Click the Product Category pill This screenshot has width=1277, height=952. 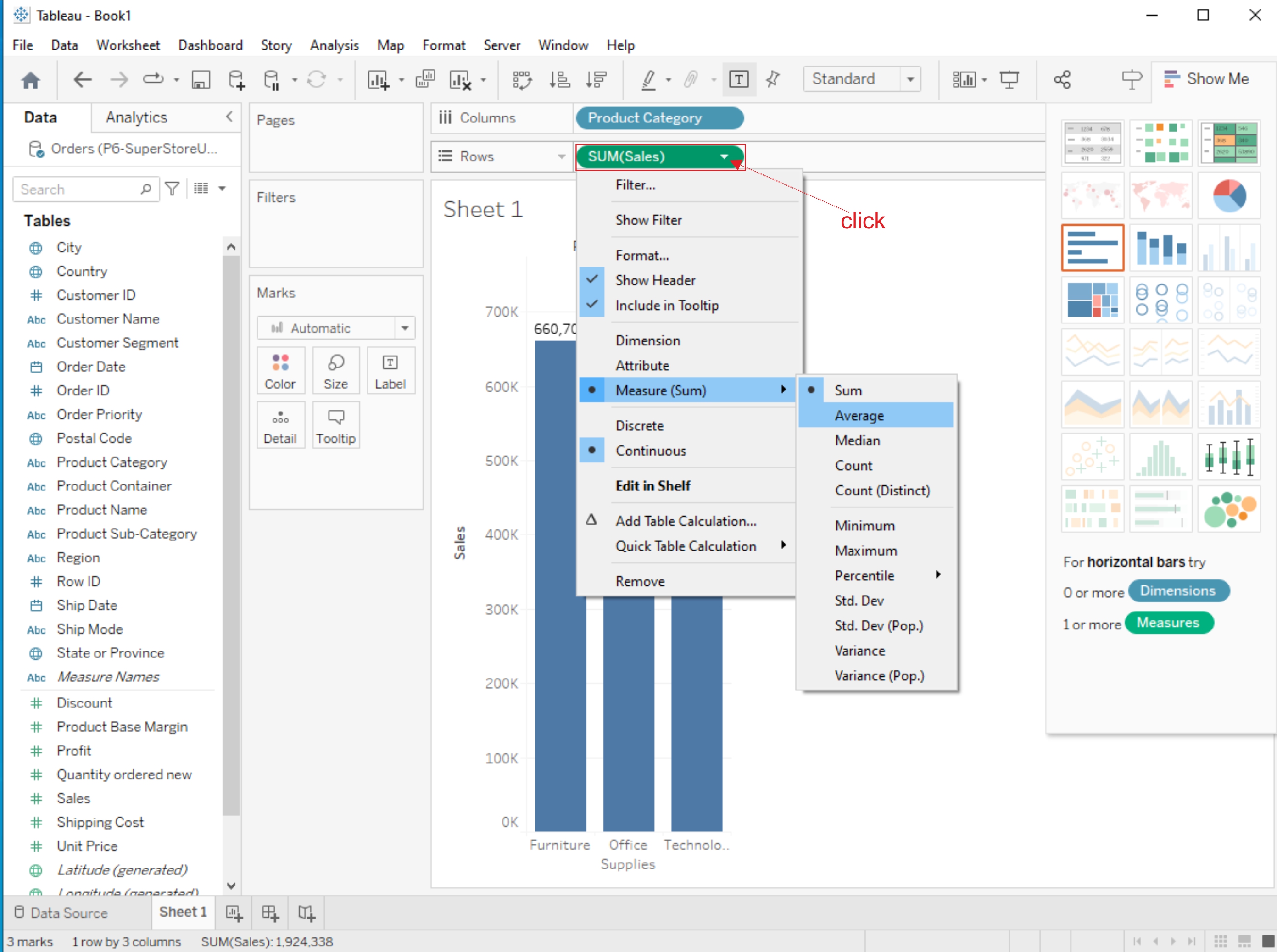coord(659,118)
